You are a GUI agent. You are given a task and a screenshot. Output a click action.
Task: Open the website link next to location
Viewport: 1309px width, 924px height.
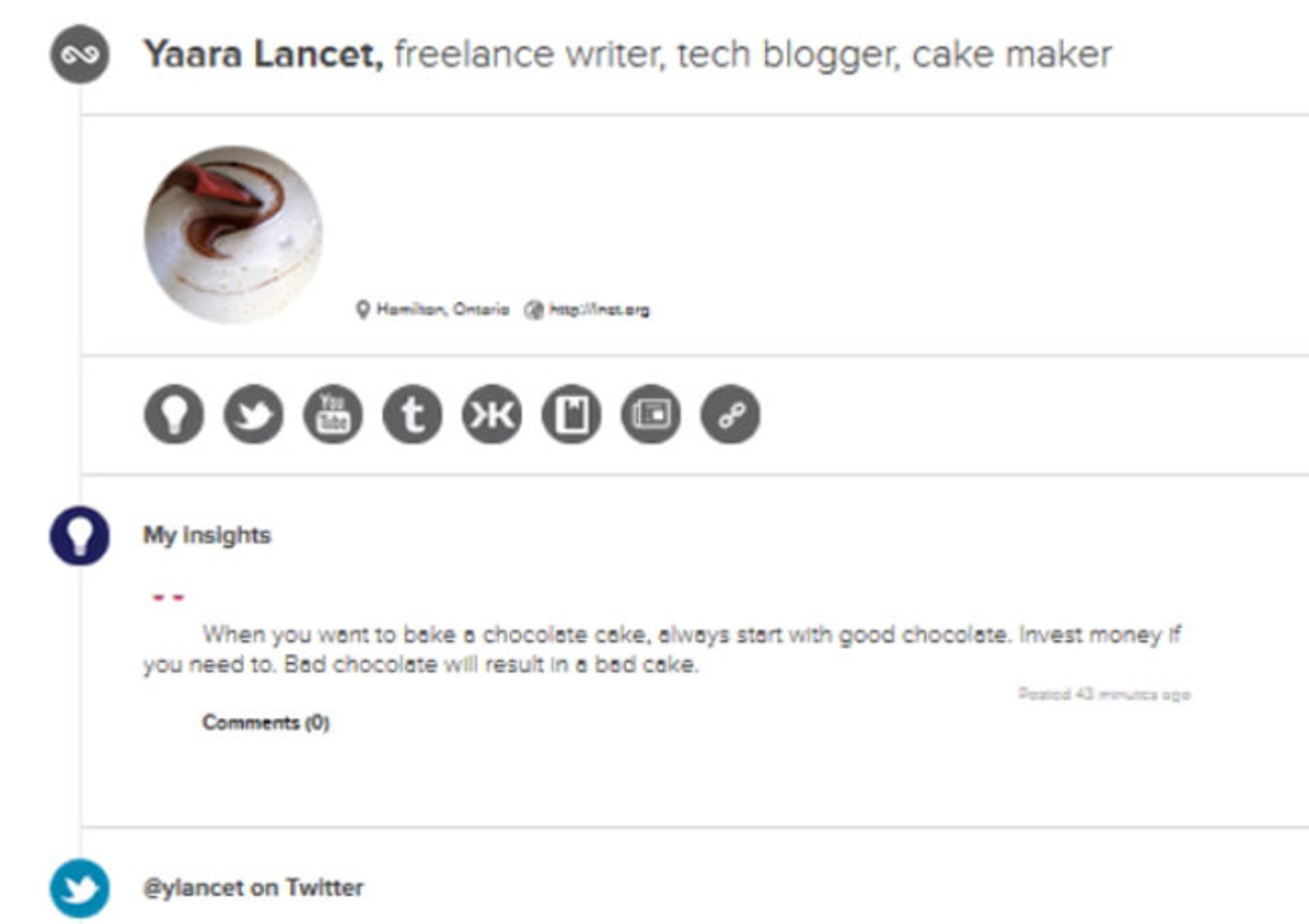(599, 310)
